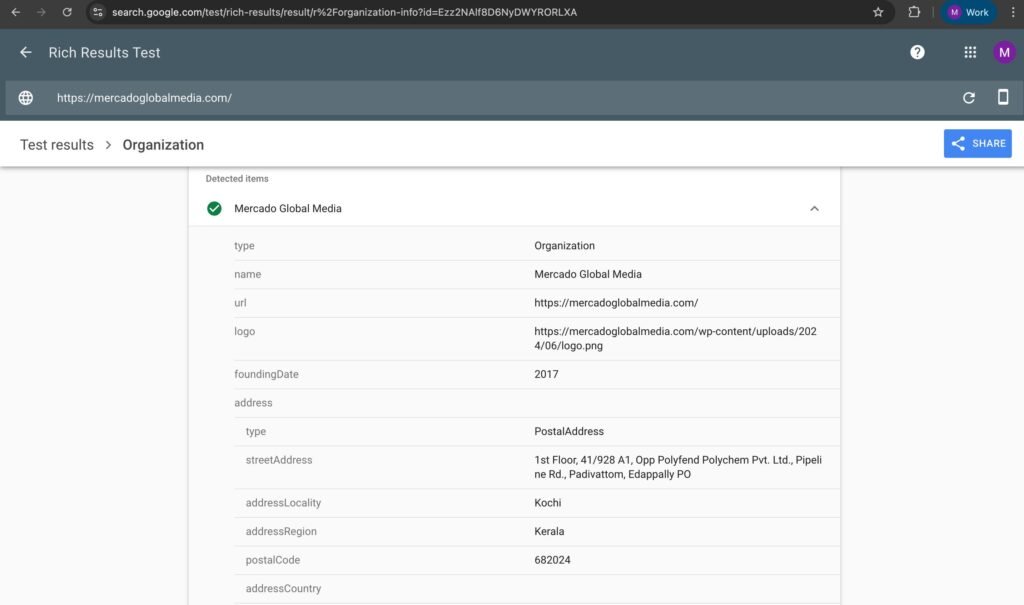Click the Organization breadcrumb

coord(163,144)
